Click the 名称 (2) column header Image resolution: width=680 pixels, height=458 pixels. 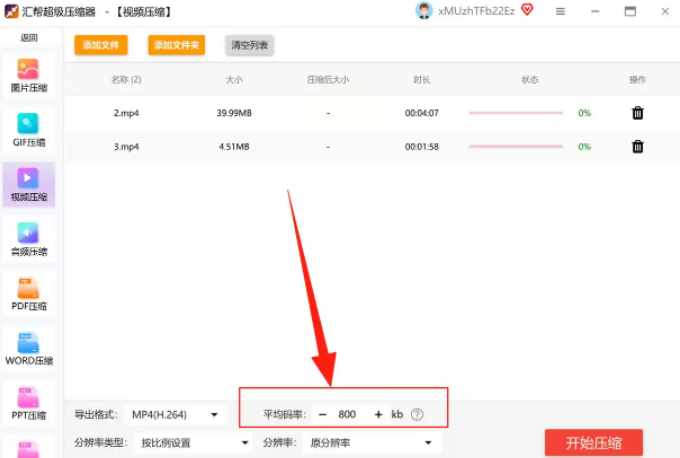click(126, 79)
